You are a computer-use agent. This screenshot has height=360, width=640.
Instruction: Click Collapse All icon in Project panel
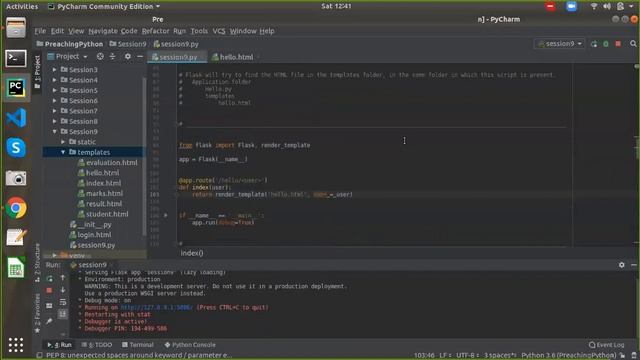pos(112,56)
